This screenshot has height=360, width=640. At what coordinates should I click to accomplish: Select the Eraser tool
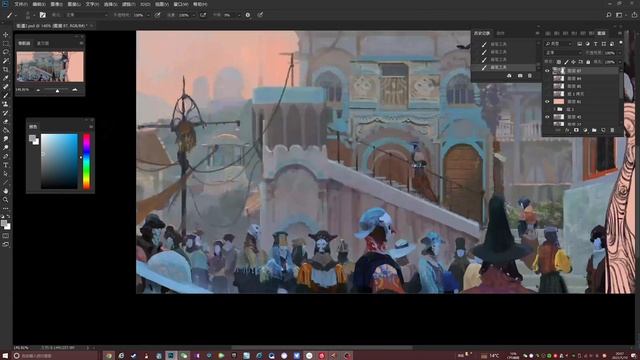[6, 122]
